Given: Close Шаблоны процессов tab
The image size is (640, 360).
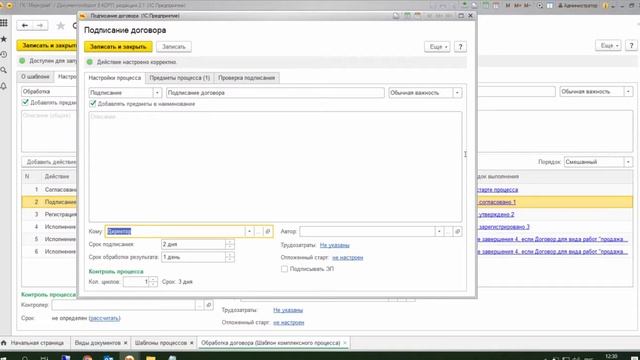Looking at the screenshot, I should (x=191, y=343).
